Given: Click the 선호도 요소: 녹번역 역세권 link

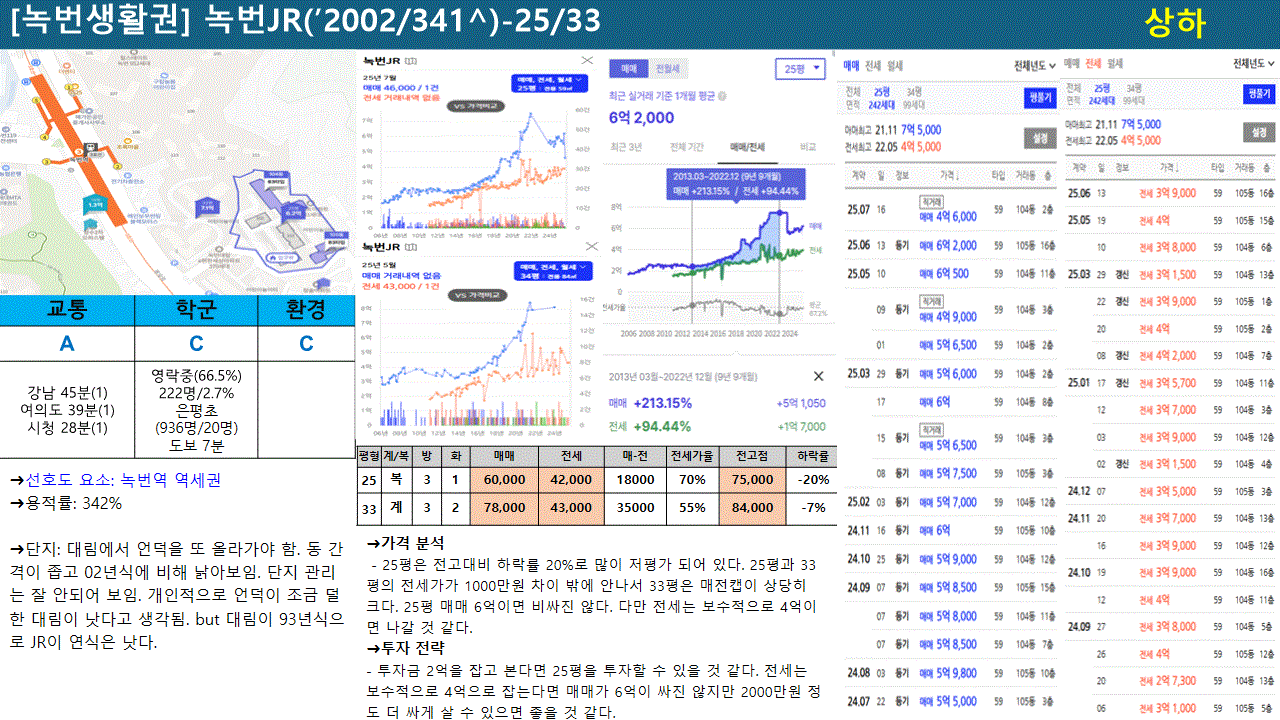Looking at the screenshot, I should pos(114,480).
